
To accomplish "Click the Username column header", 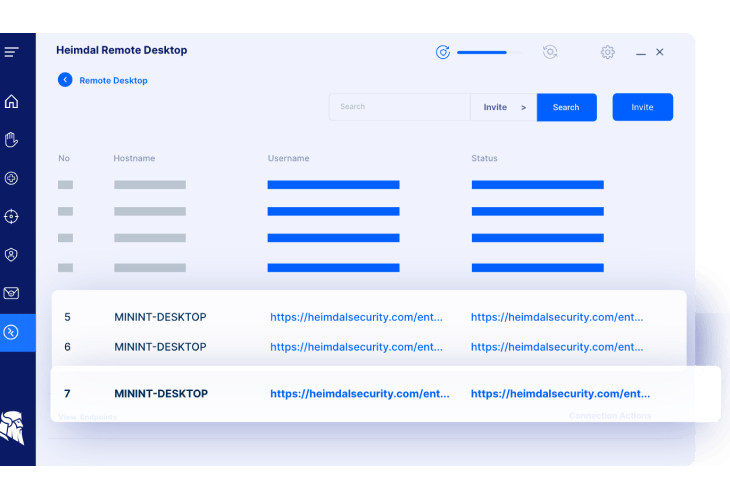I will pos(289,158).
